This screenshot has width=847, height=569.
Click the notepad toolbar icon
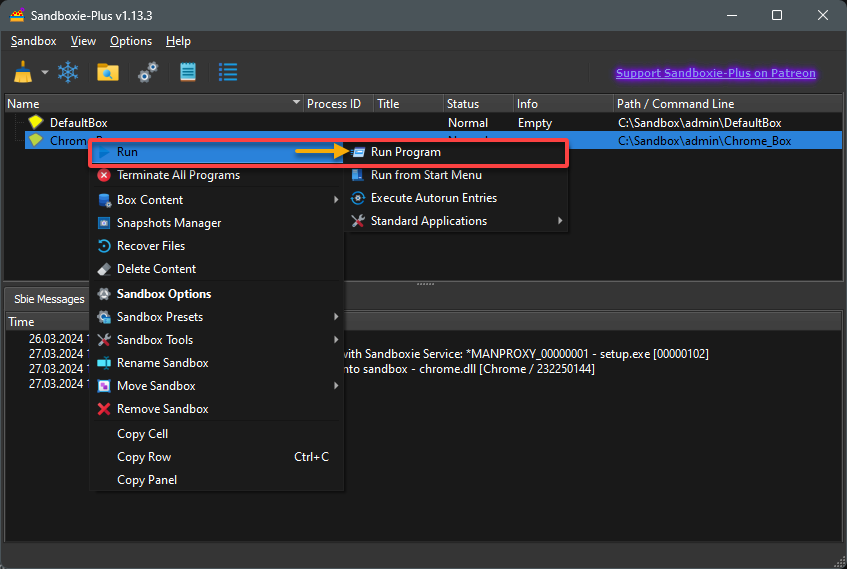187,72
